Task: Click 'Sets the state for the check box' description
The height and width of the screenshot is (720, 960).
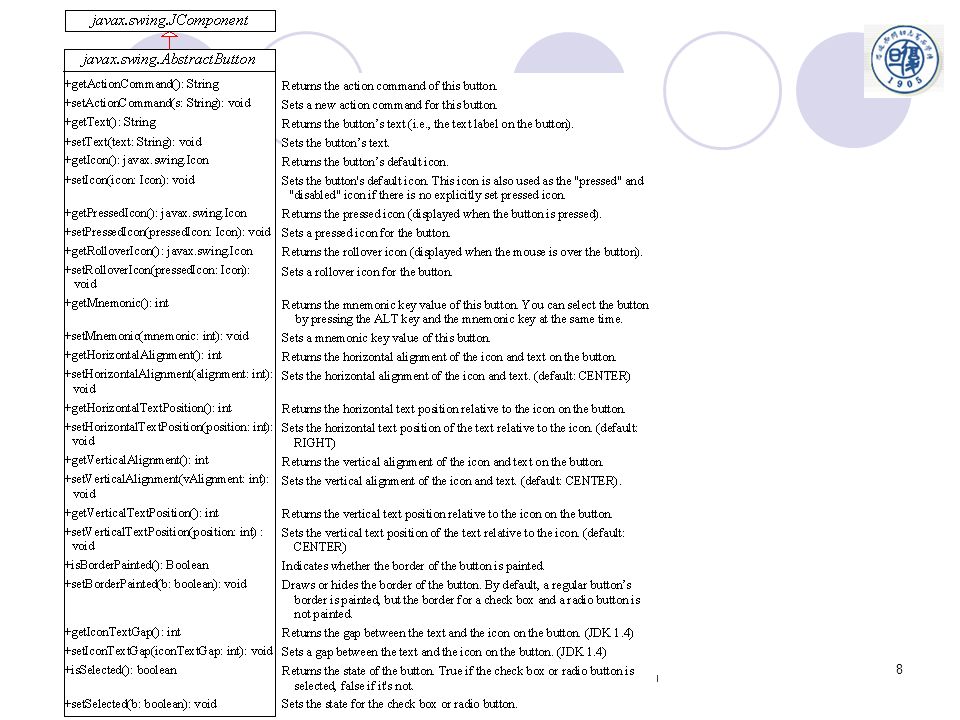Action: pos(399,704)
